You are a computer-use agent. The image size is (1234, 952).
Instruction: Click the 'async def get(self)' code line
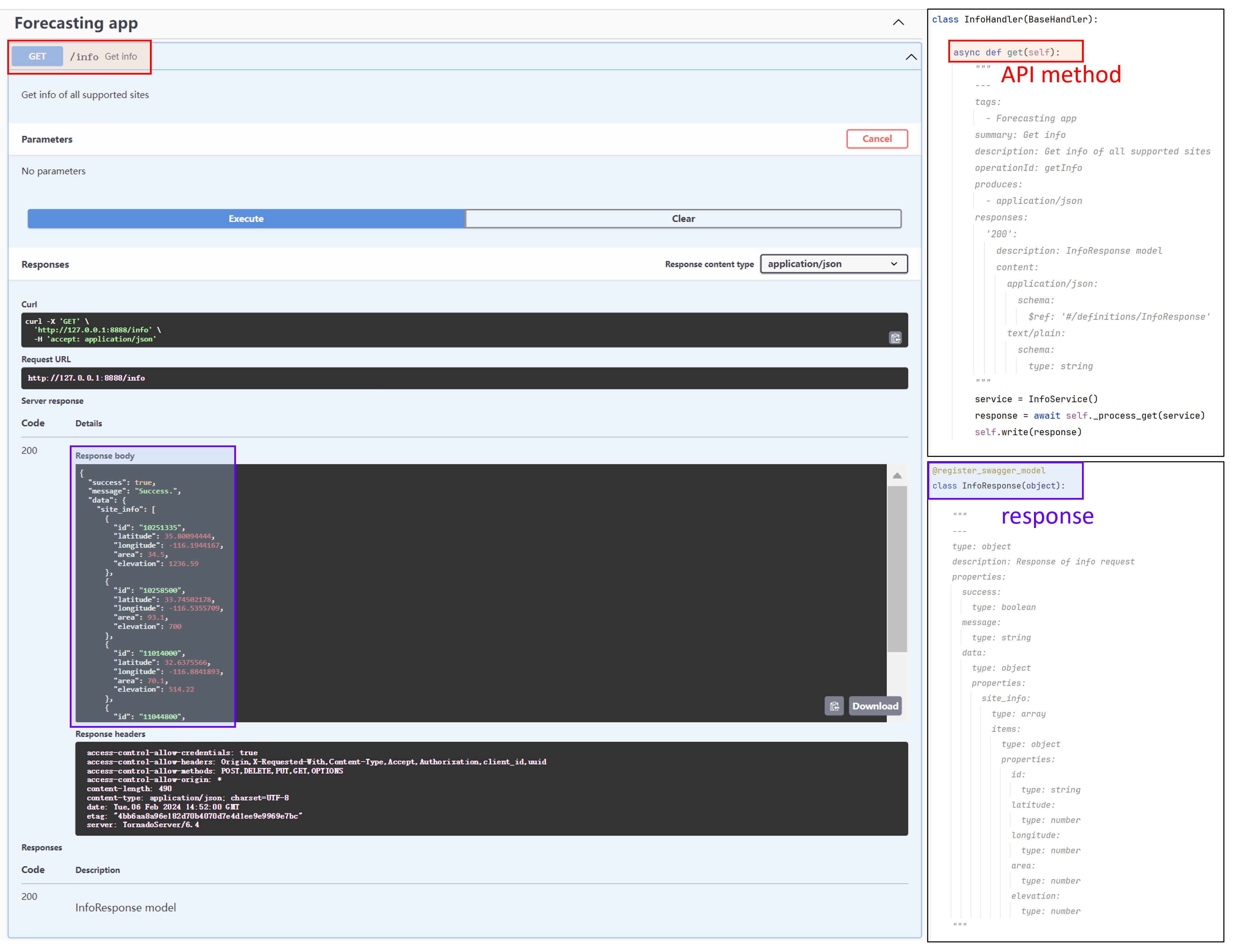[1006, 53]
